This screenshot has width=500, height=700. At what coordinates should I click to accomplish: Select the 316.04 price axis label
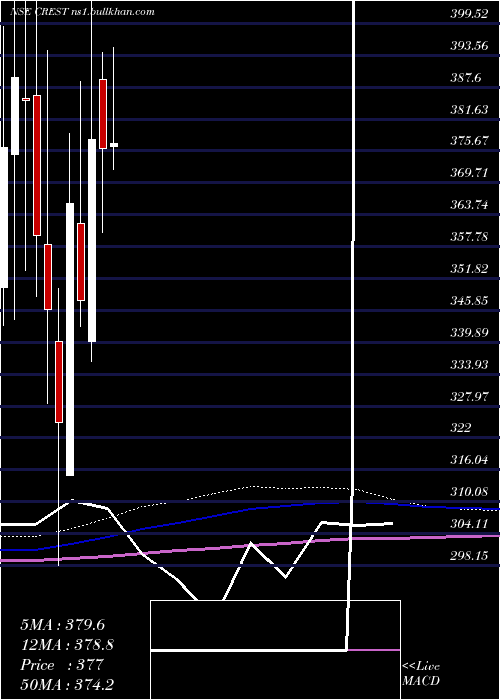point(469,459)
